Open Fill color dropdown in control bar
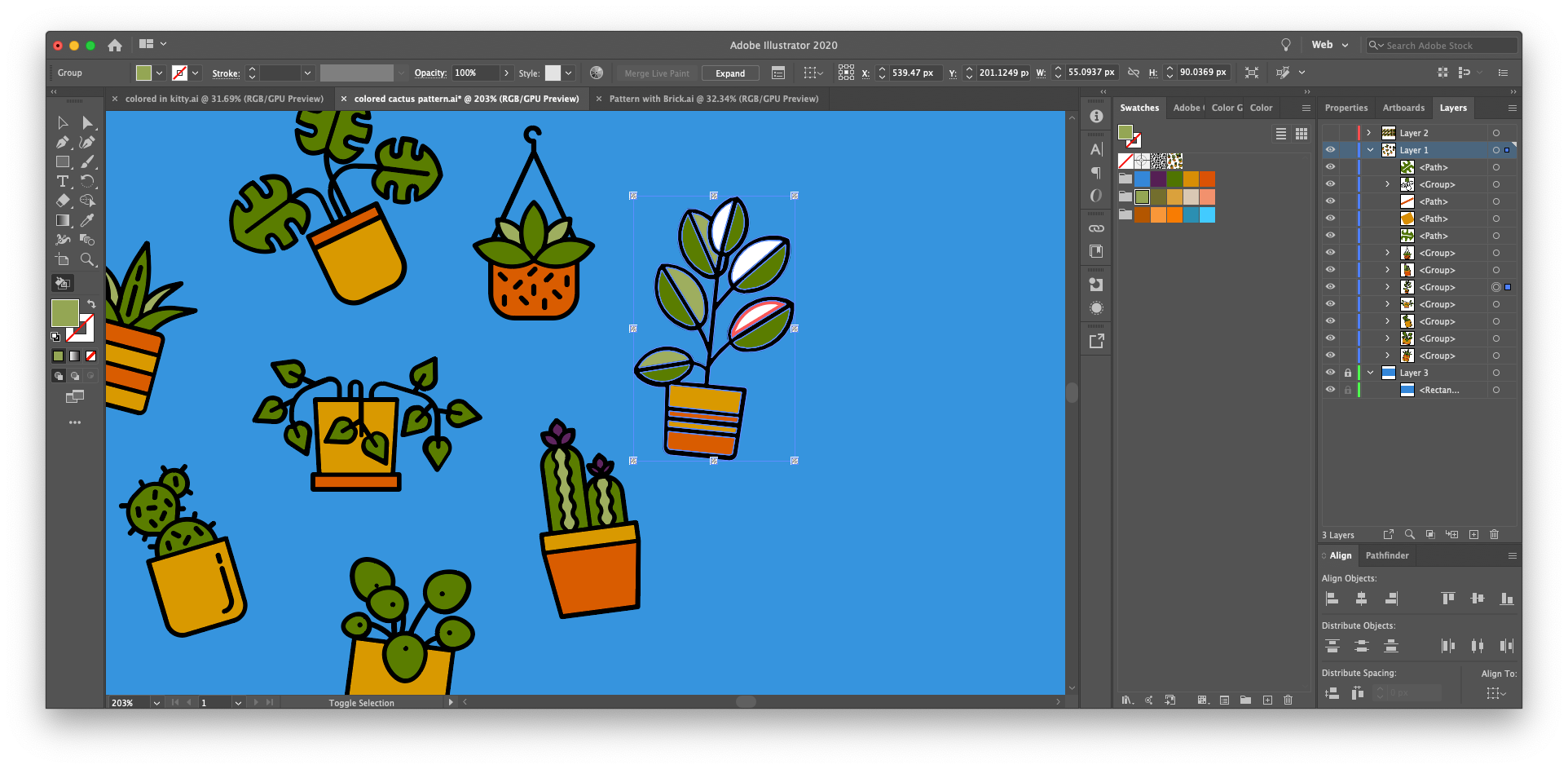 click(x=159, y=73)
